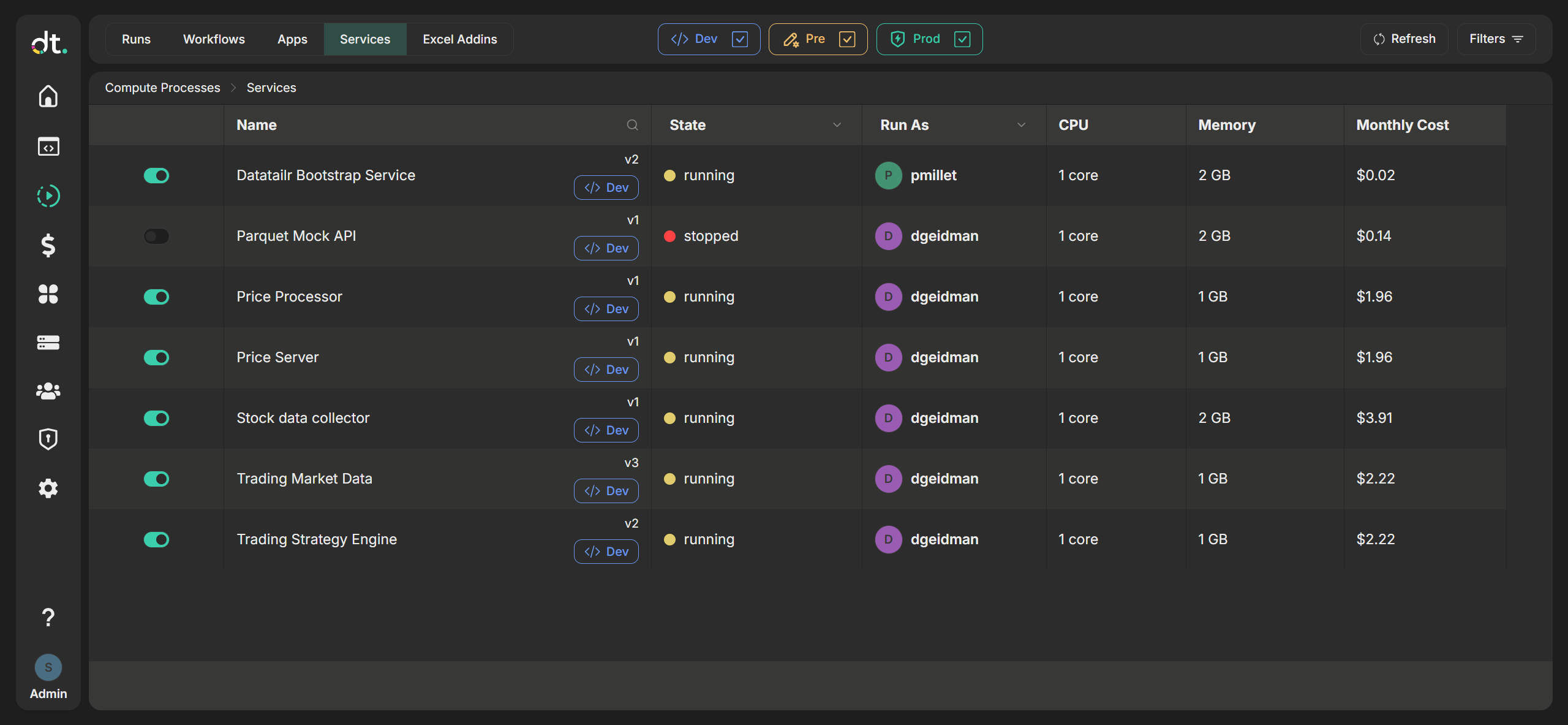This screenshot has width=1568, height=725.
Task: Click the Services breadcrumb
Action: point(271,88)
